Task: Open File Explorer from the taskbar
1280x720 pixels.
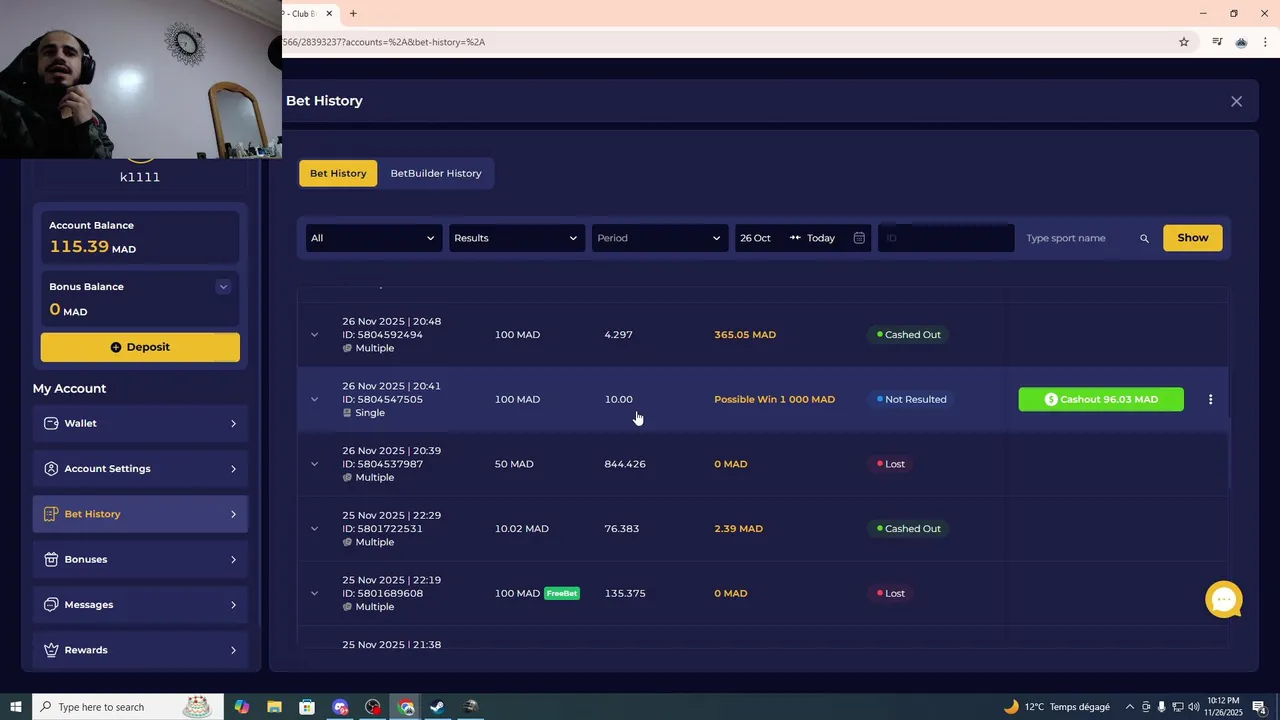Action: (x=274, y=707)
